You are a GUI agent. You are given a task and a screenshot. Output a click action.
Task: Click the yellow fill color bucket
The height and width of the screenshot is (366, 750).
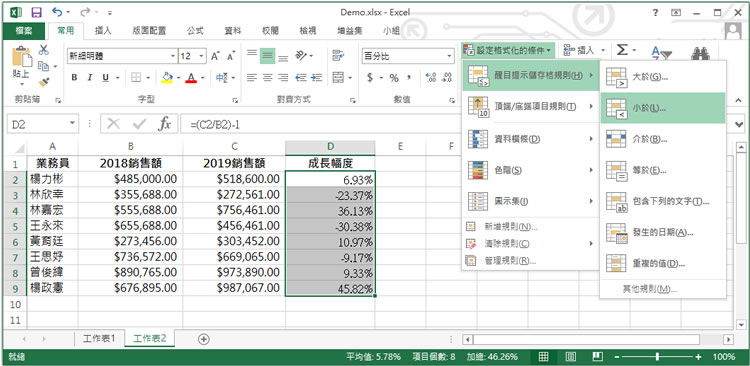tap(167, 78)
